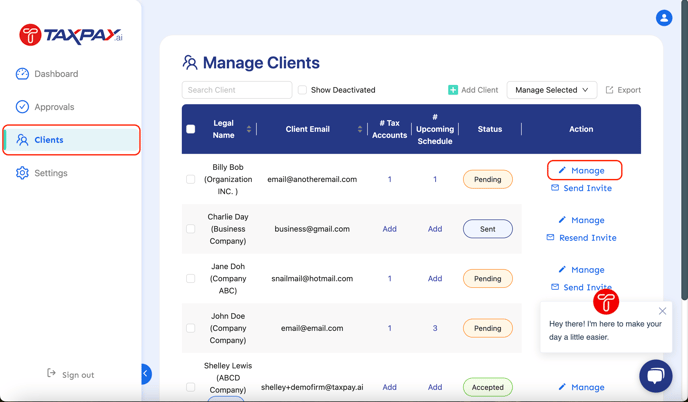Viewport: 688px width, 402px height.
Task: Click Pending badge in John Doe's row
Action: 487,328
